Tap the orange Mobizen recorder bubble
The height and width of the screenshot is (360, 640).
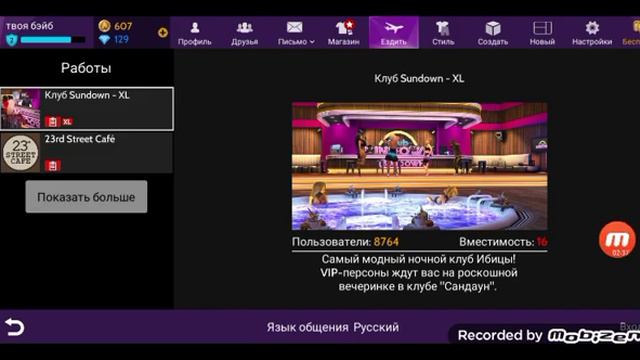click(617, 240)
